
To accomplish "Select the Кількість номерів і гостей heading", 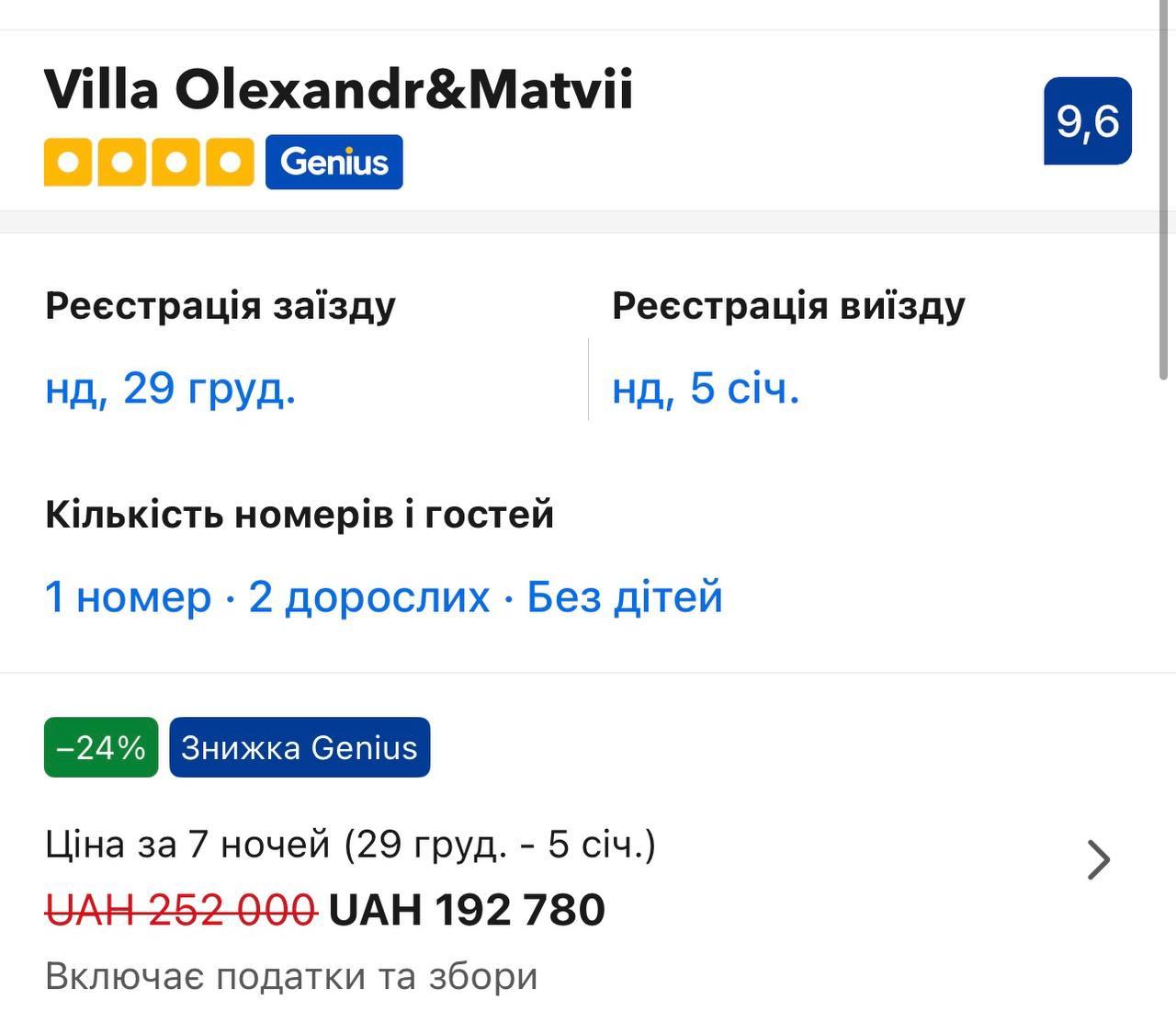I will coord(300,515).
